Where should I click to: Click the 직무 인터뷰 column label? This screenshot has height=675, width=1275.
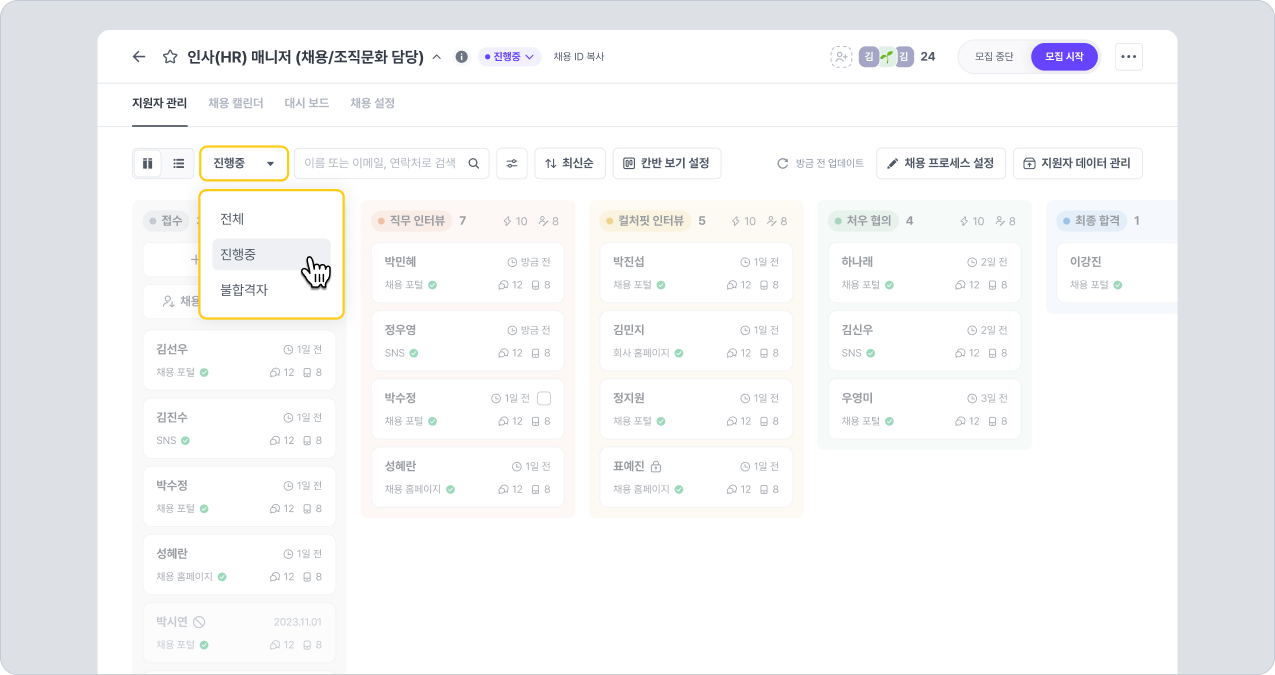pos(411,220)
